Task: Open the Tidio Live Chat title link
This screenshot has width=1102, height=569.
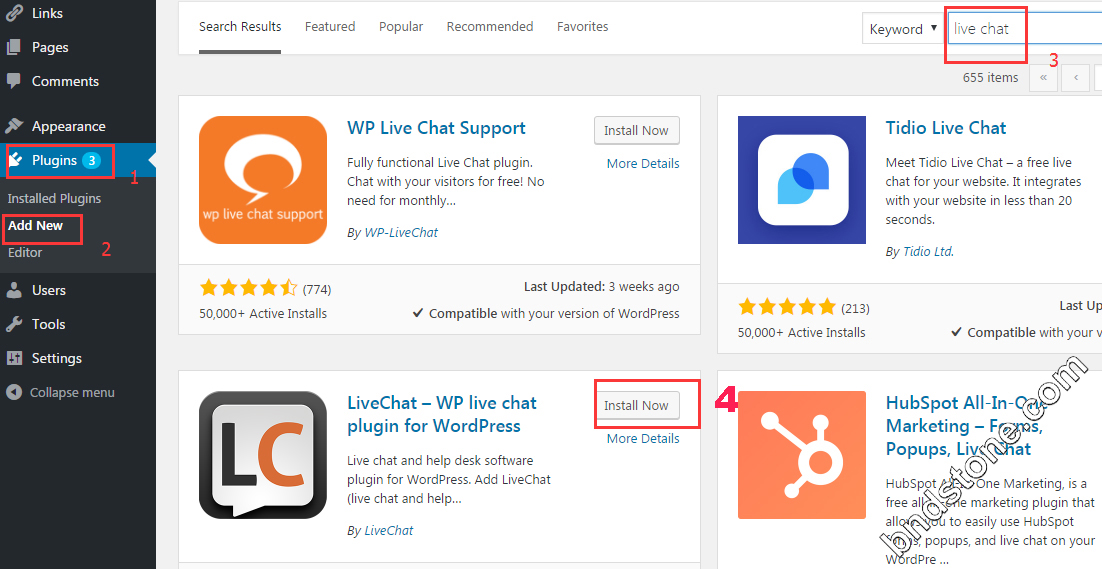Action: point(946,128)
